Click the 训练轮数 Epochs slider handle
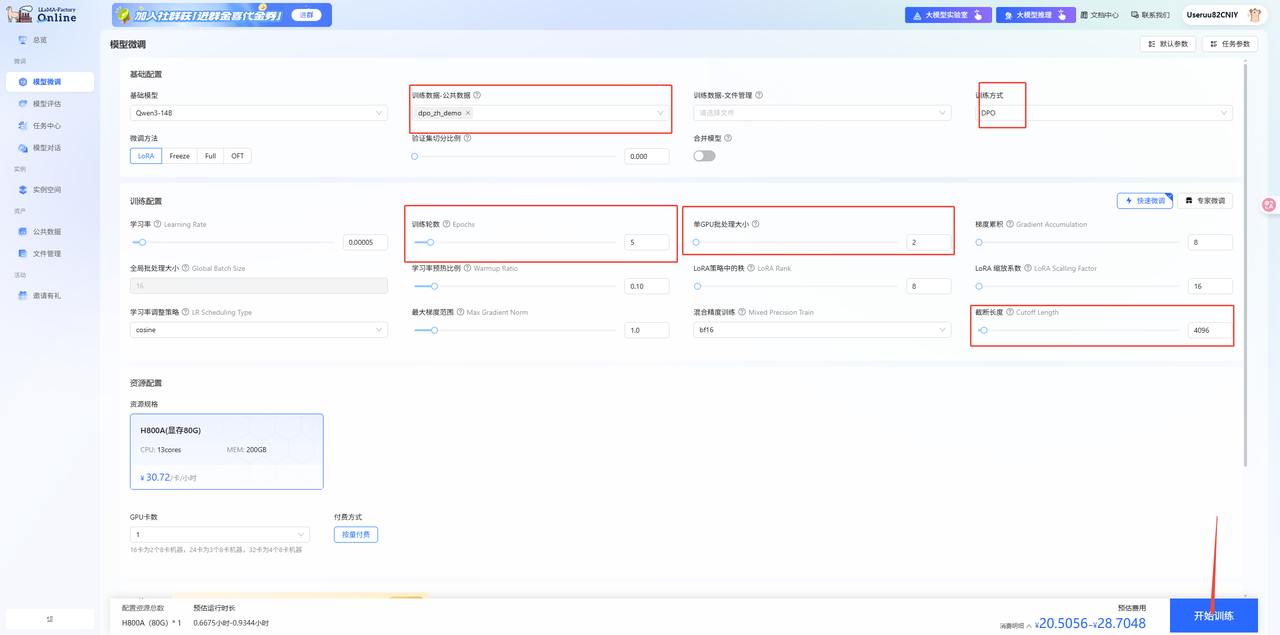1280x635 pixels. click(431, 242)
